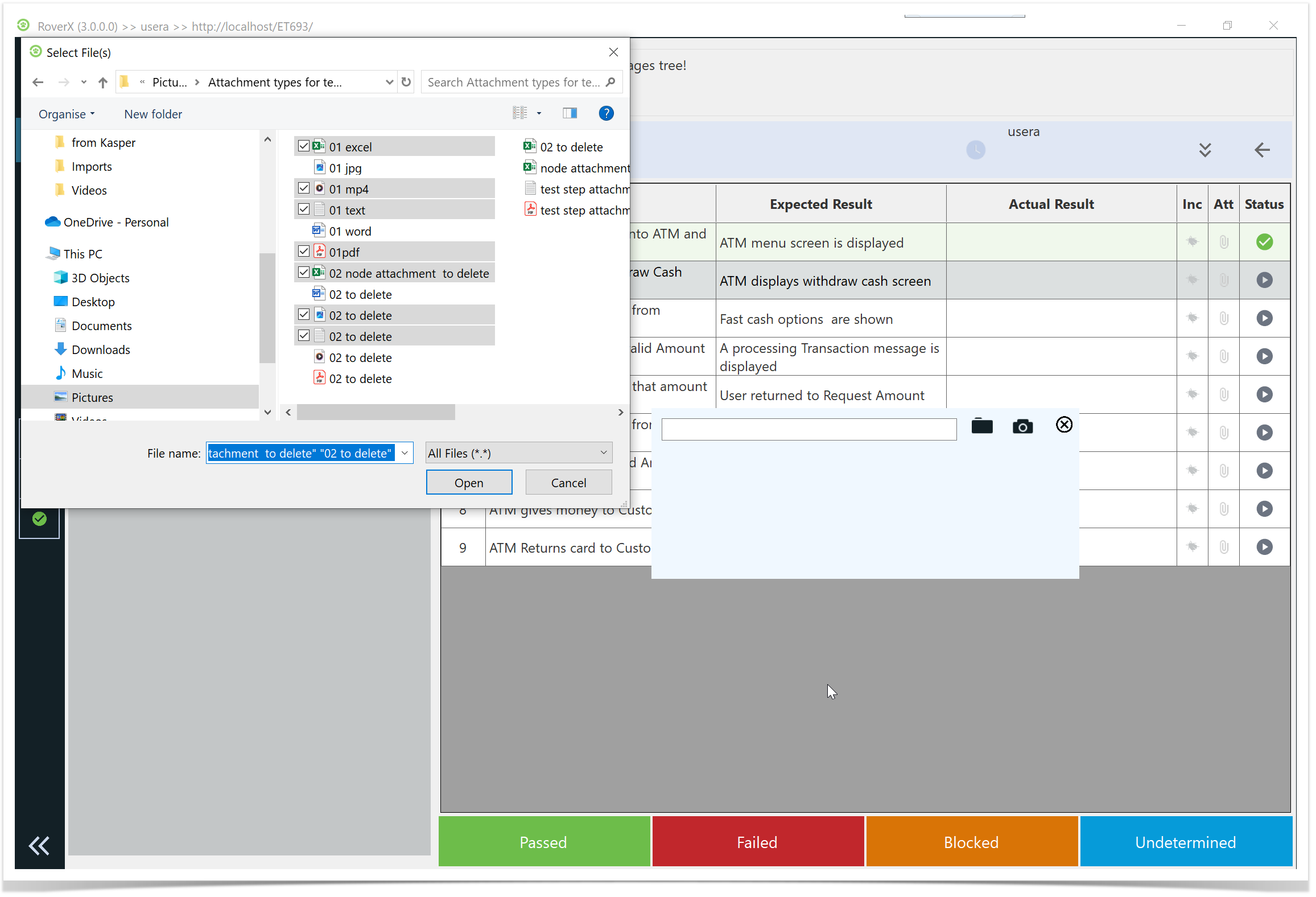
Task: Click New folder in the dialog toolbar
Action: (153, 114)
